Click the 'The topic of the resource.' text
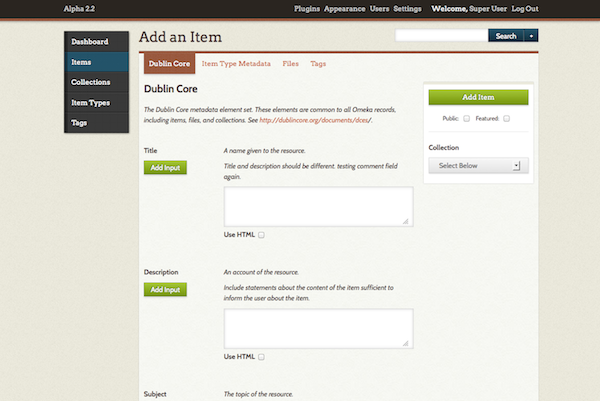The height and width of the screenshot is (401, 600). pos(258,394)
